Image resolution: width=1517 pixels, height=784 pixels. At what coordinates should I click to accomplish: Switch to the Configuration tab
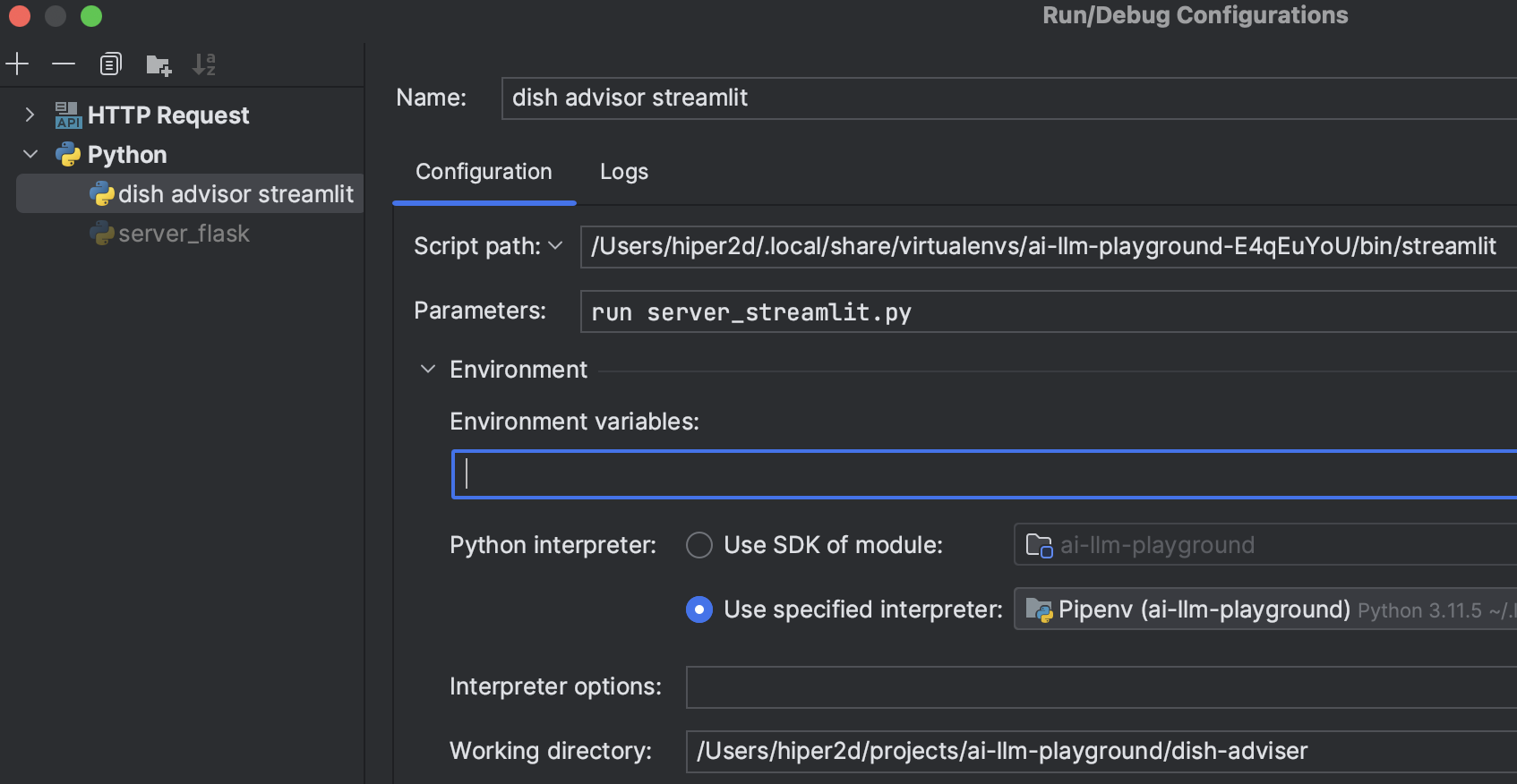(x=484, y=172)
